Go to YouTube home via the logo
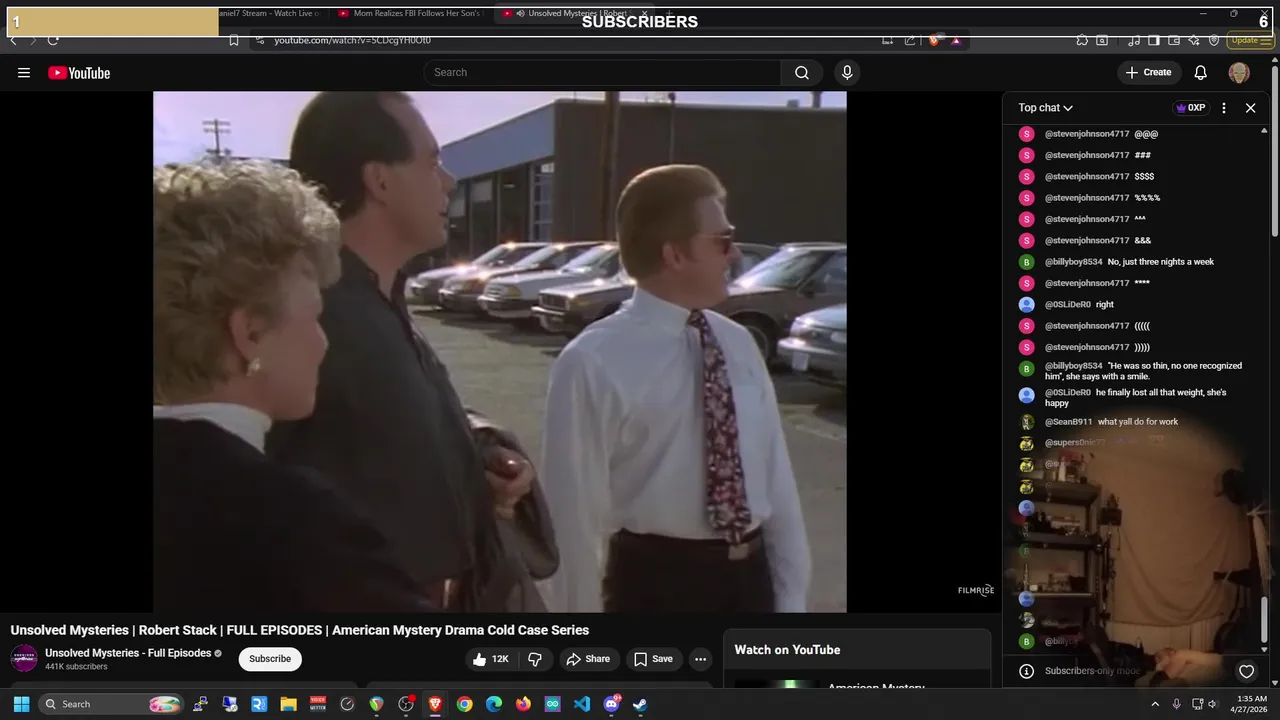The height and width of the screenshot is (720, 1280). click(79, 73)
